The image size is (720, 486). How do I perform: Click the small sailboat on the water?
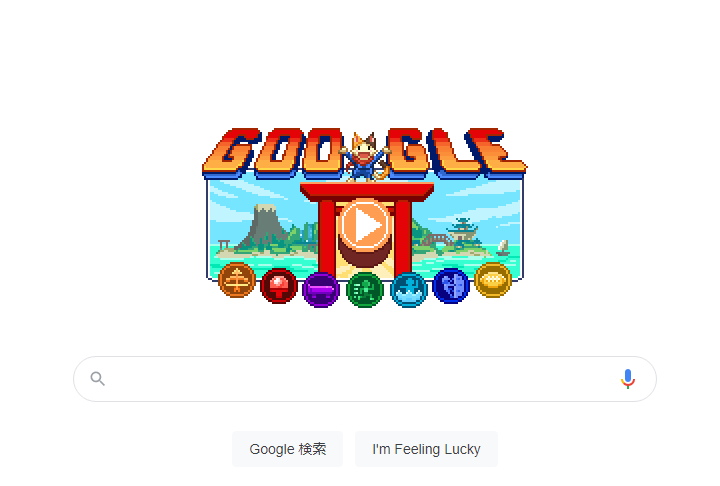(x=503, y=248)
